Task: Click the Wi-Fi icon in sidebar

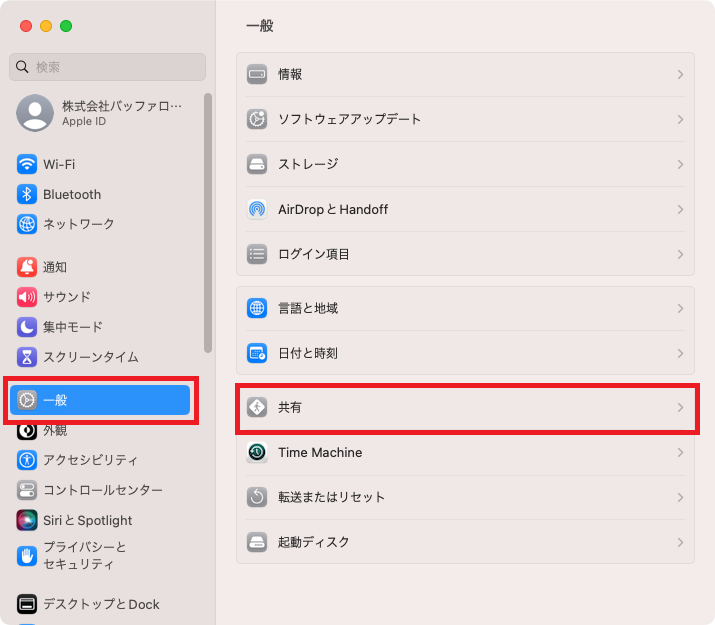Action: coord(27,164)
